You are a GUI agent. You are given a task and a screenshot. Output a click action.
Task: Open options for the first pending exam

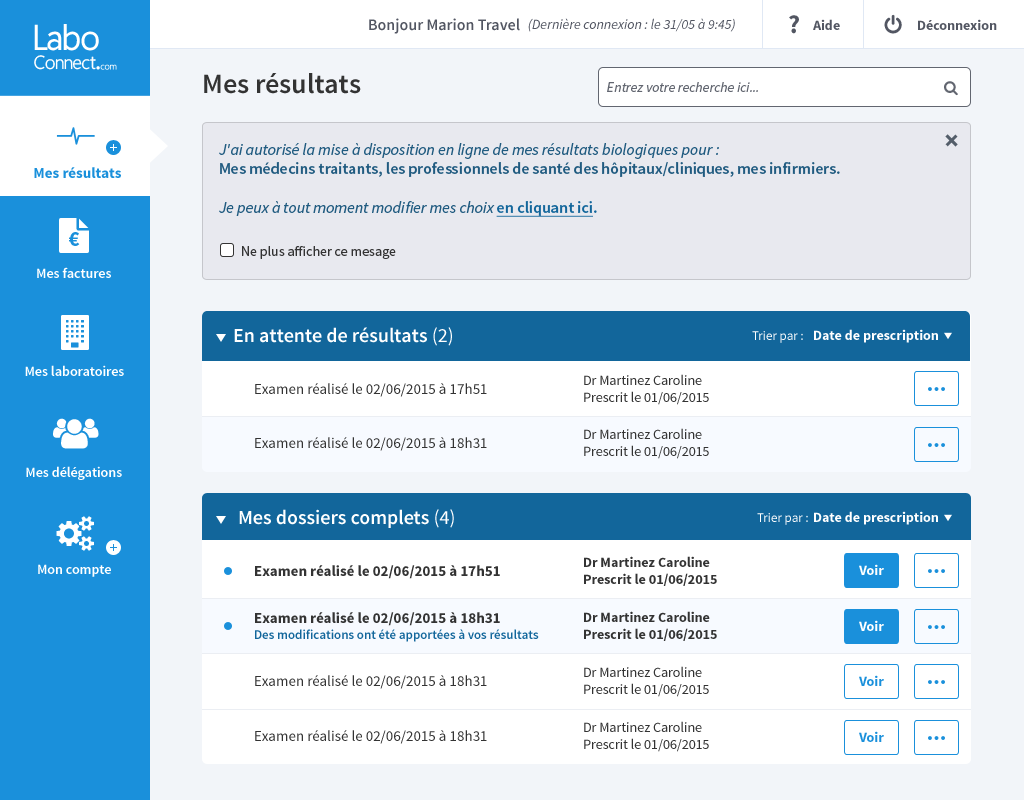pos(936,388)
